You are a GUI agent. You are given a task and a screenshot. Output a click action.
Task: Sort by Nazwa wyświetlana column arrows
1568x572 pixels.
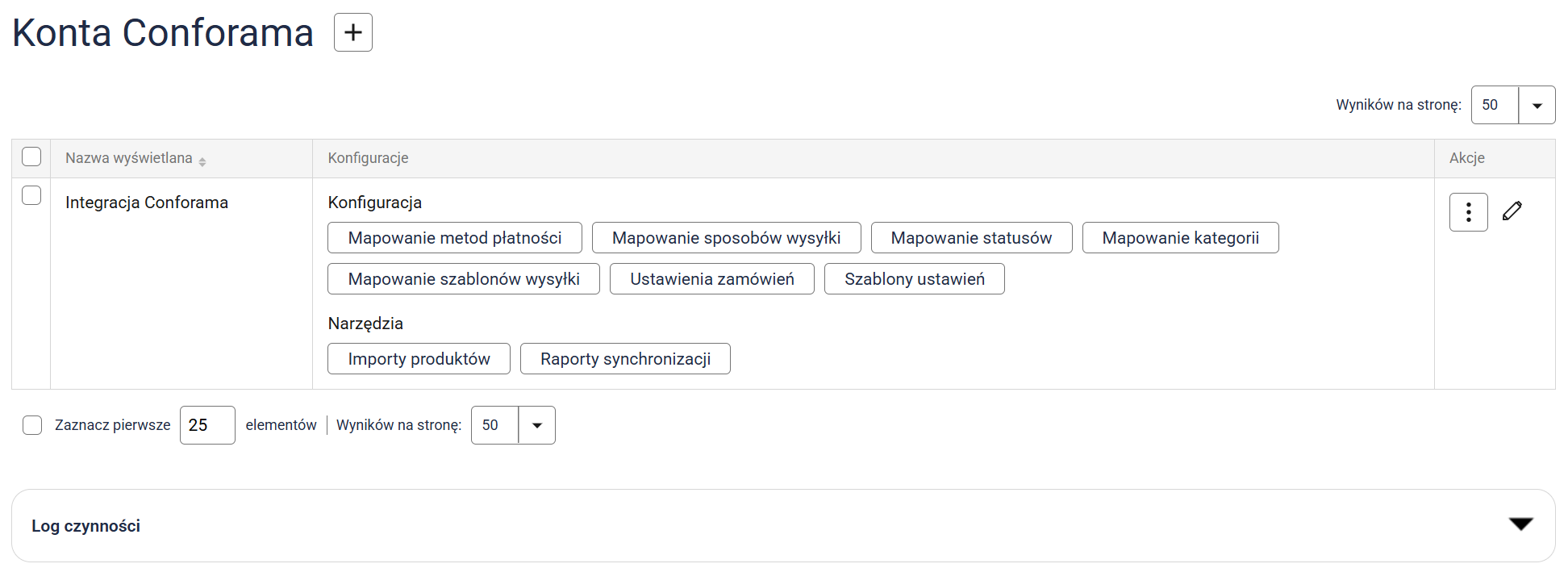[202, 161]
